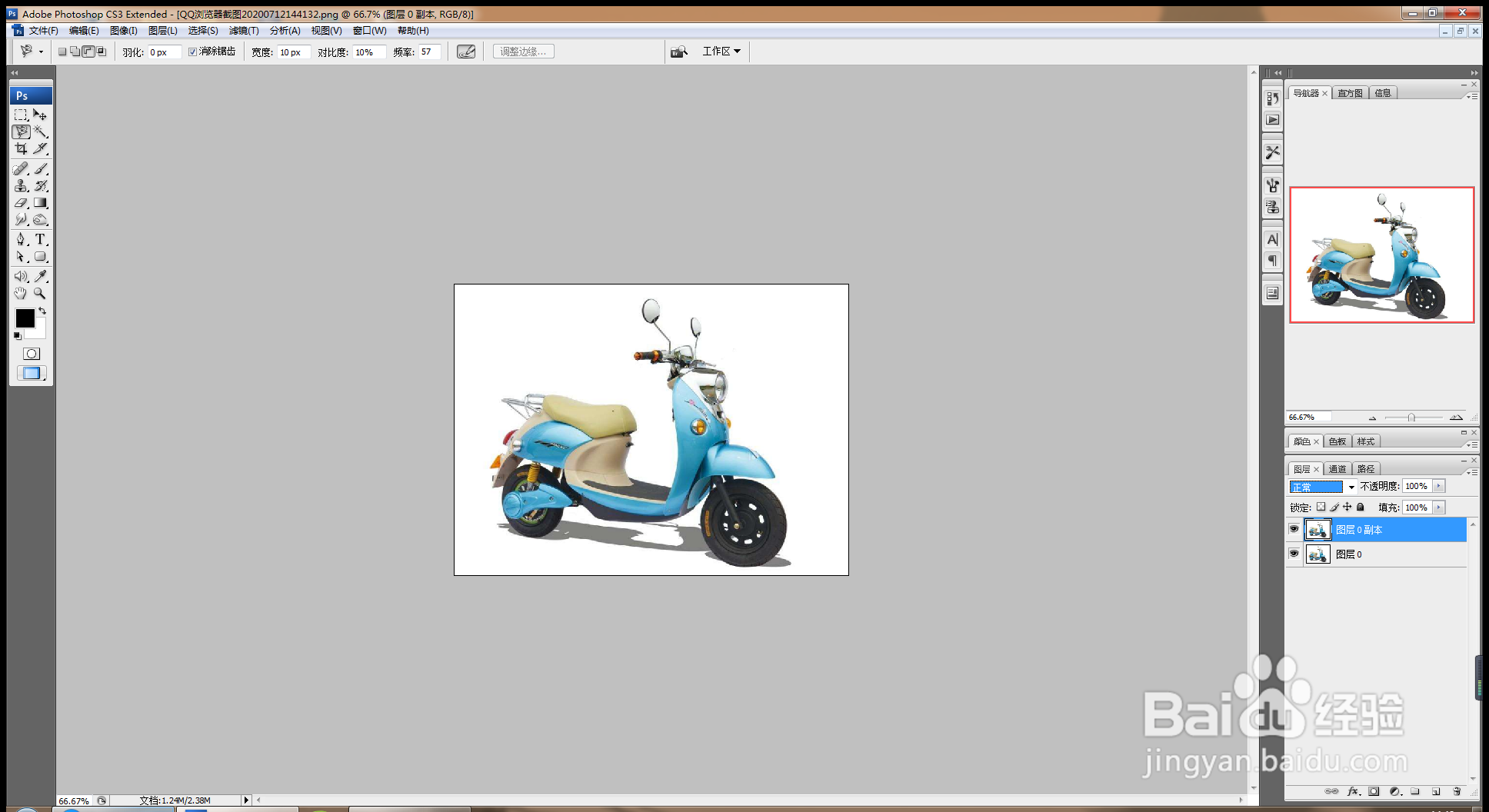Select the Hand tool
Image resolution: width=1489 pixels, height=812 pixels.
click(21, 293)
